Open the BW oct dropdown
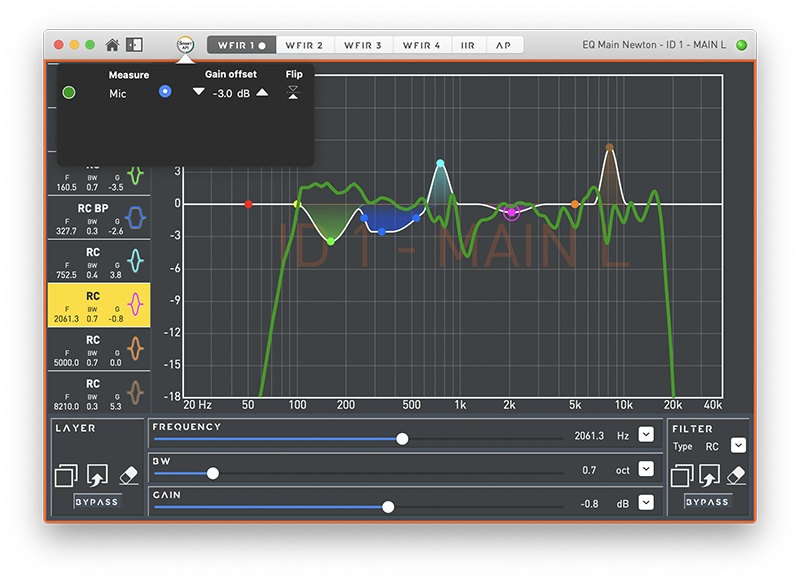 (646, 469)
